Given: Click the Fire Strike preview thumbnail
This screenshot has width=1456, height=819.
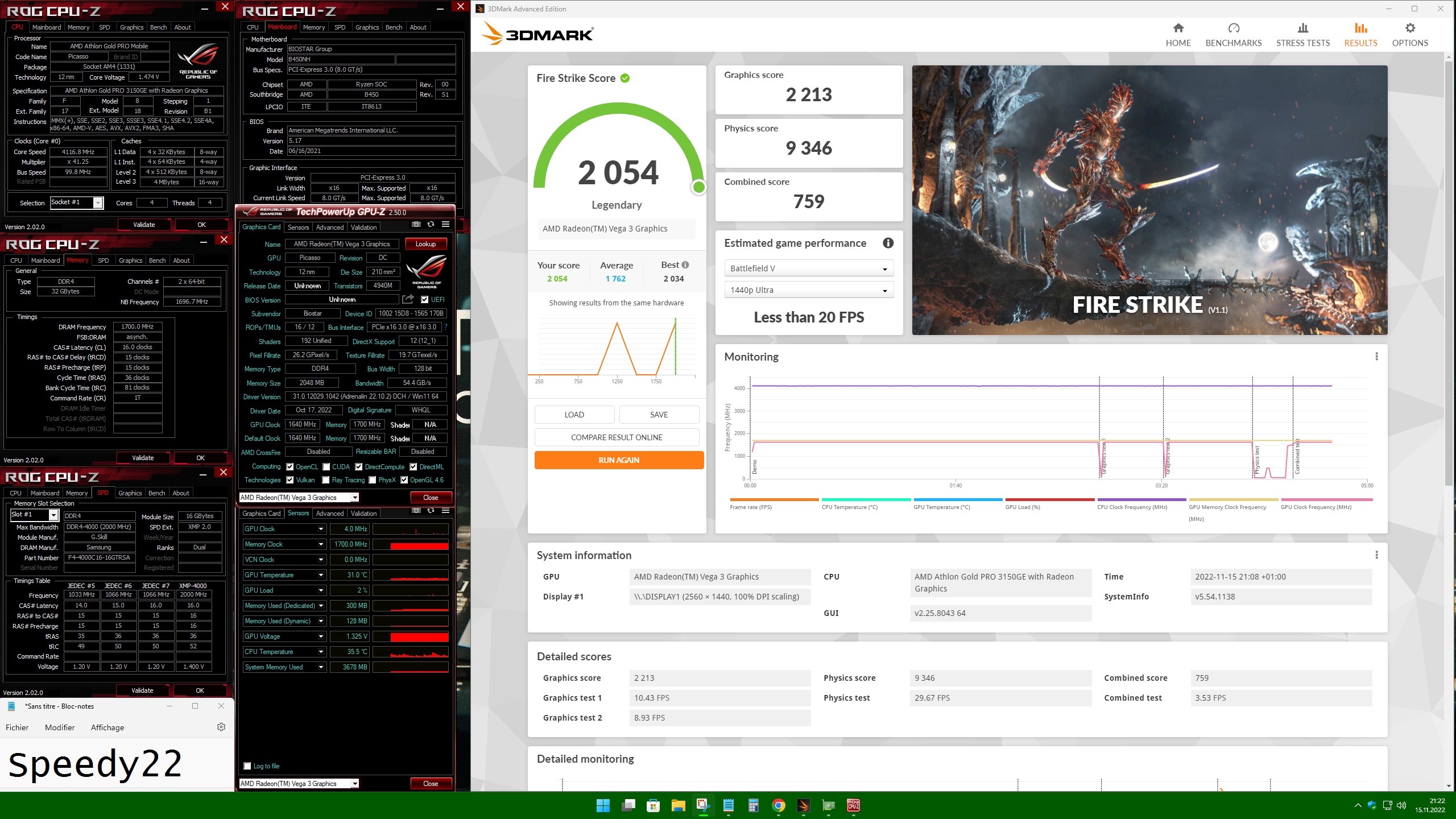Looking at the screenshot, I should point(1149,200).
